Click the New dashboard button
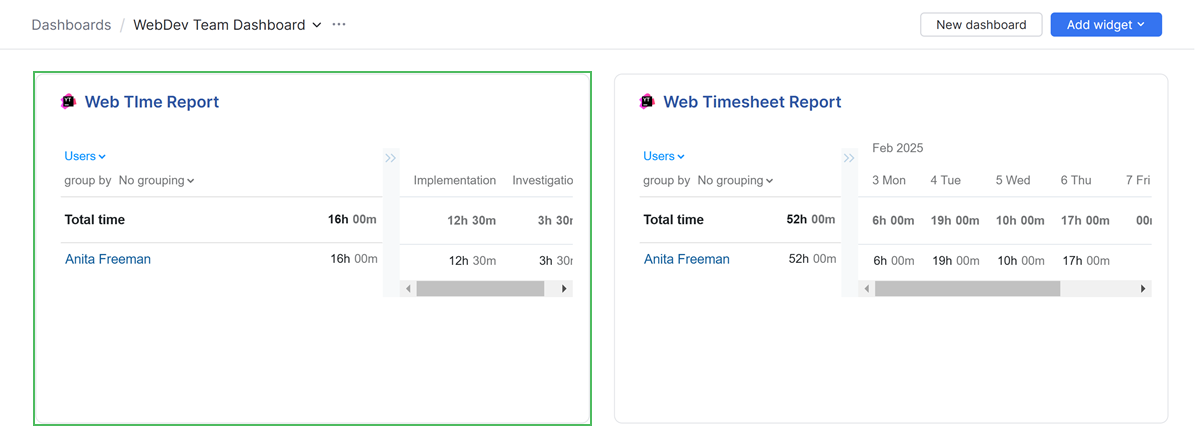The height and width of the screenshot is (446, 1200). [x=980, y=25]
